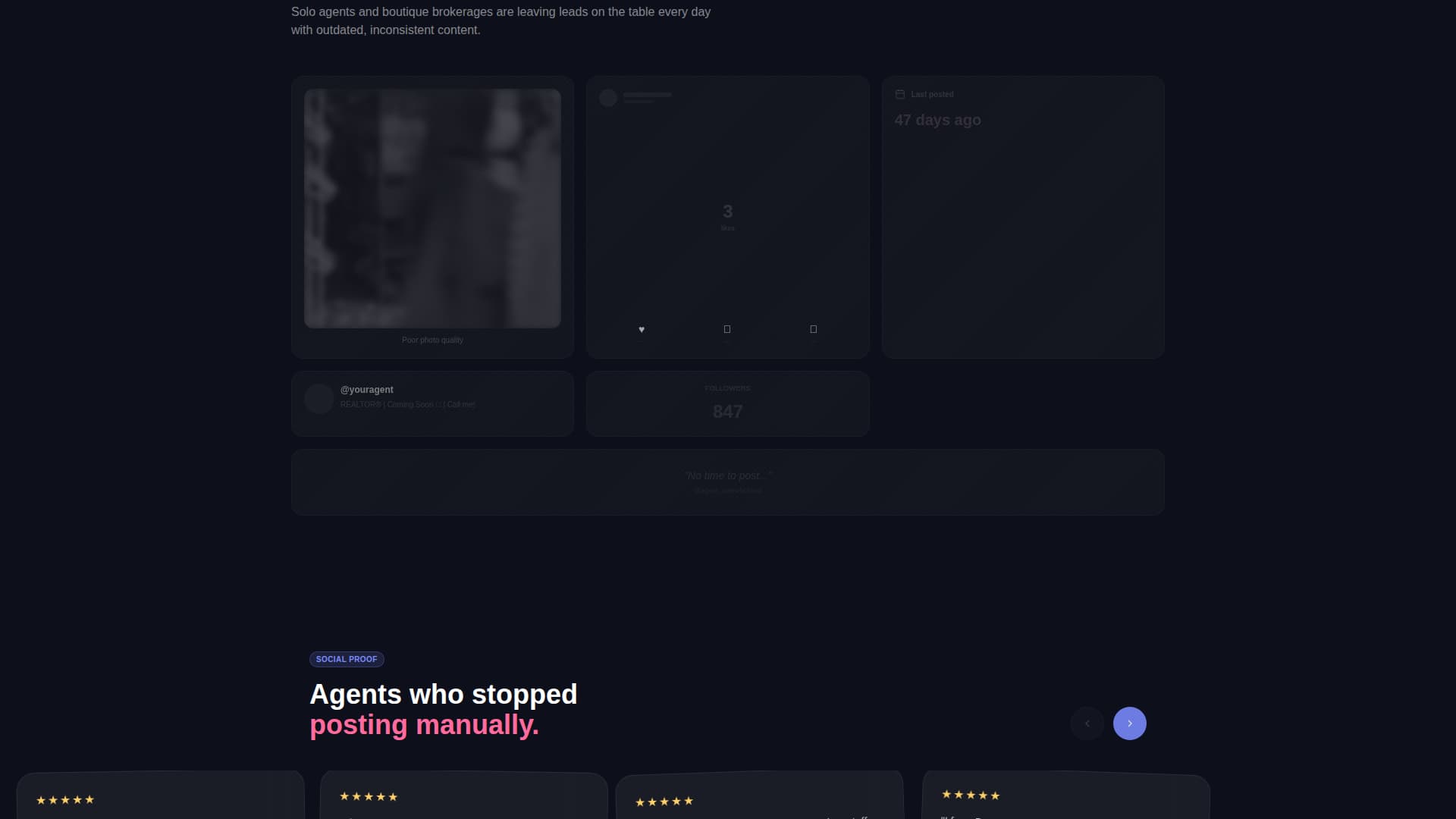
Task: Click the SOCIAL PROOF badge
Action: 347,659
